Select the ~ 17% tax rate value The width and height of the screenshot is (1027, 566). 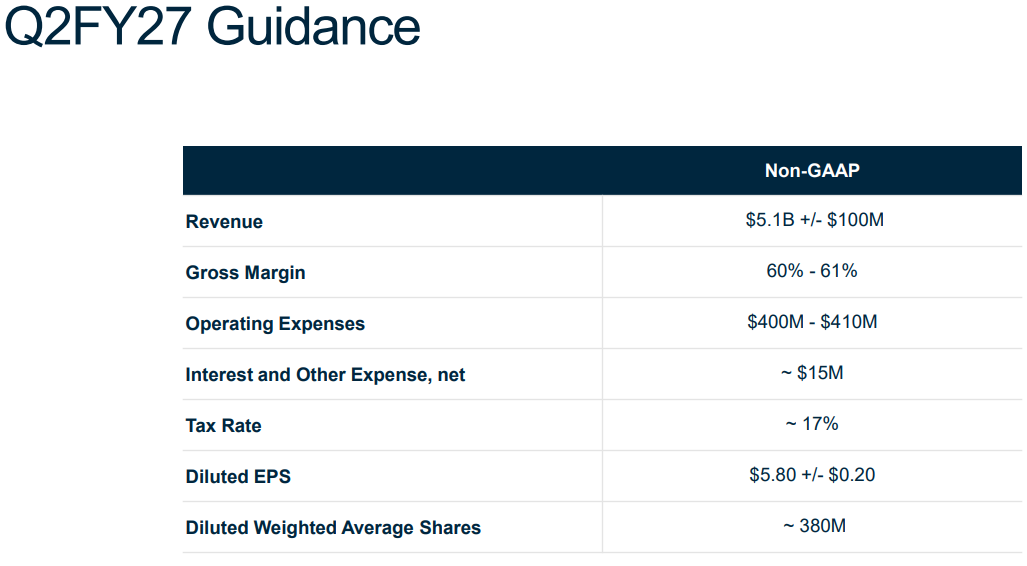coord(812,424)
